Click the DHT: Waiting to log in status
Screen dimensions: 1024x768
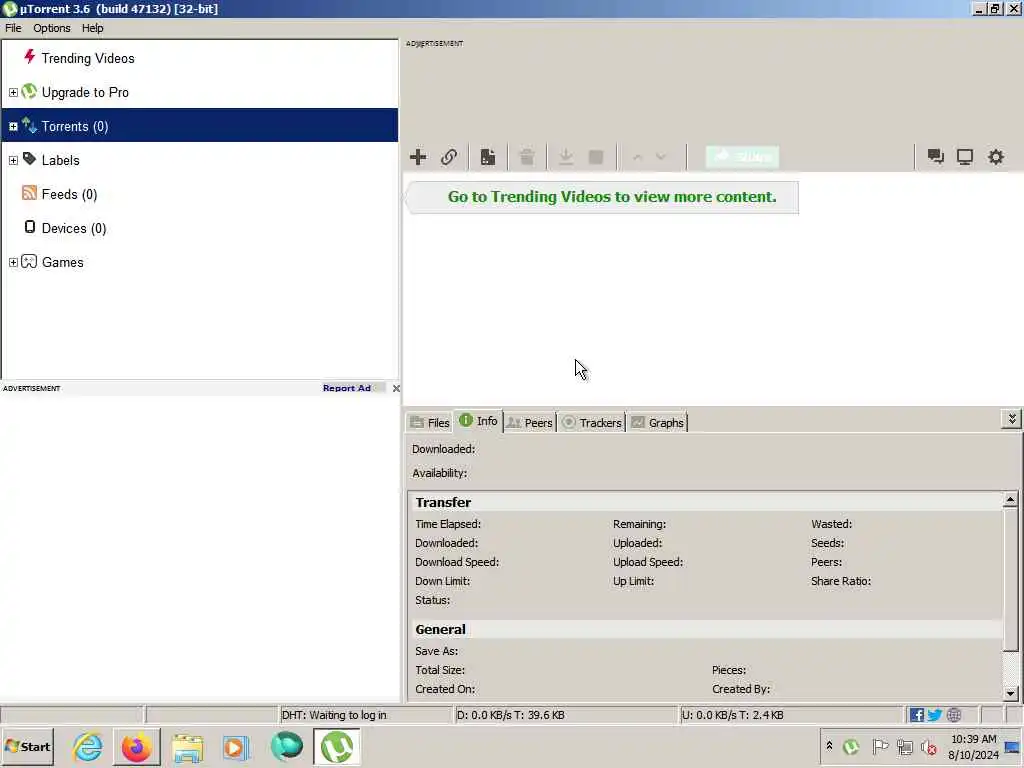click(334, 715)
